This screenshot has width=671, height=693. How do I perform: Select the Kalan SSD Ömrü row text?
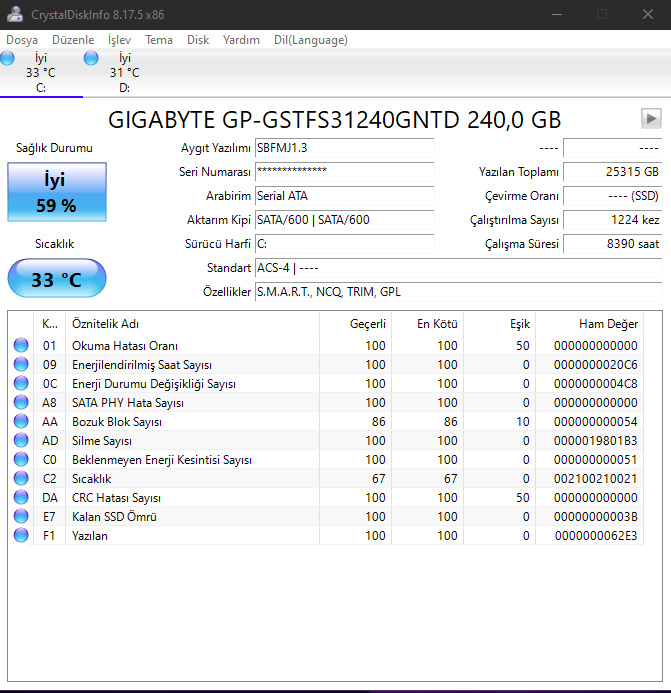[114, 517]
